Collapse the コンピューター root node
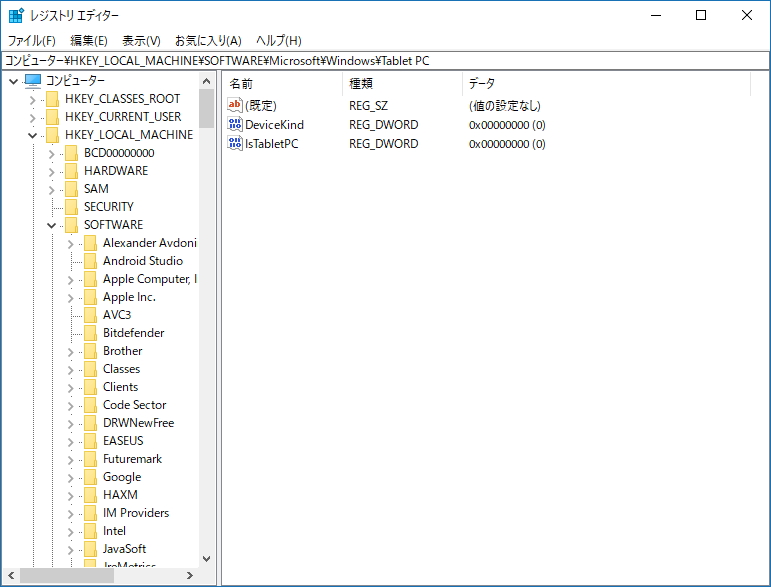Image resolution: width=771 pixels, height=587 pixels. point(14,81)
